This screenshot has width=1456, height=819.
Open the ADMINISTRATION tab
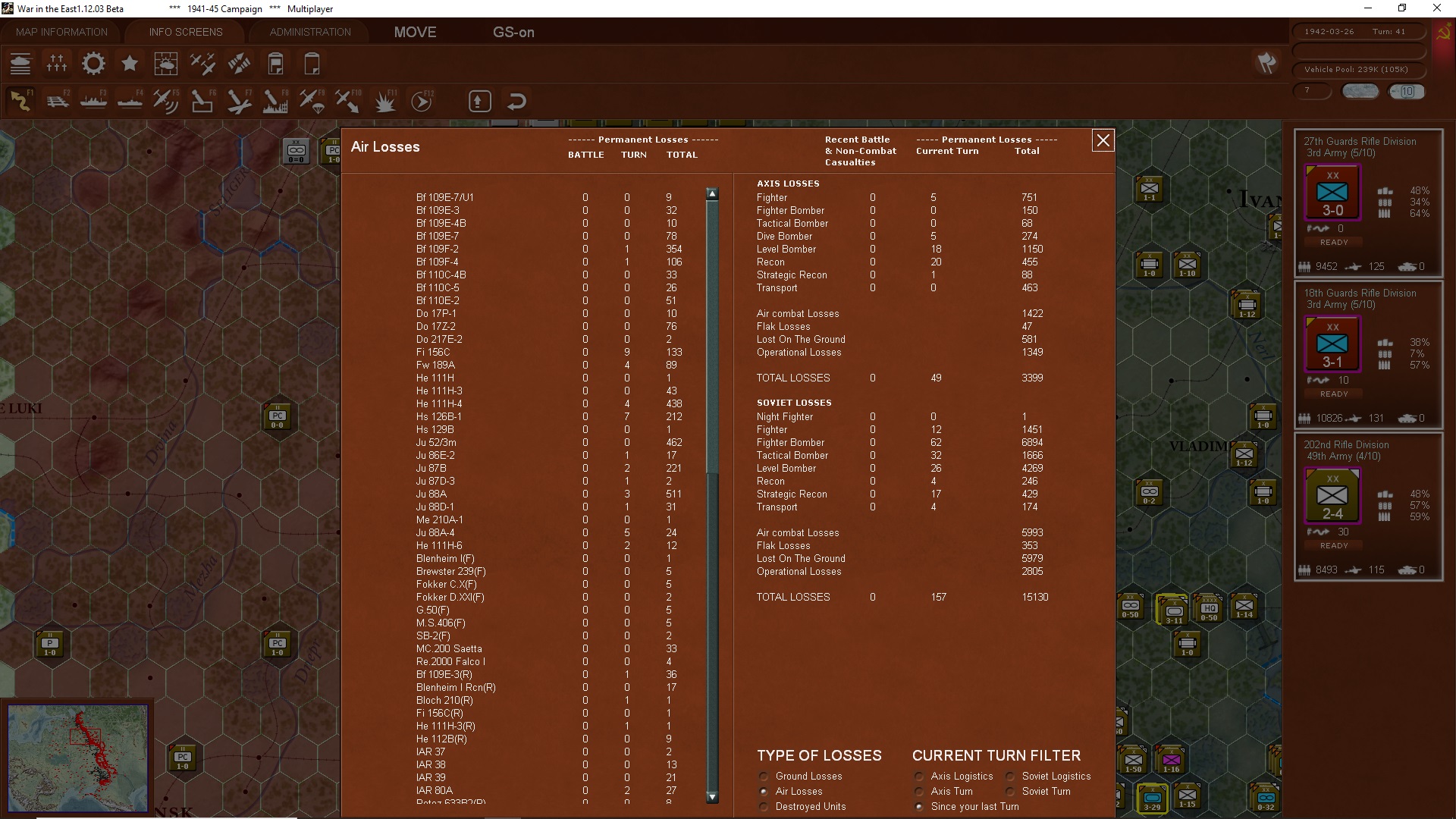(310, 32)
